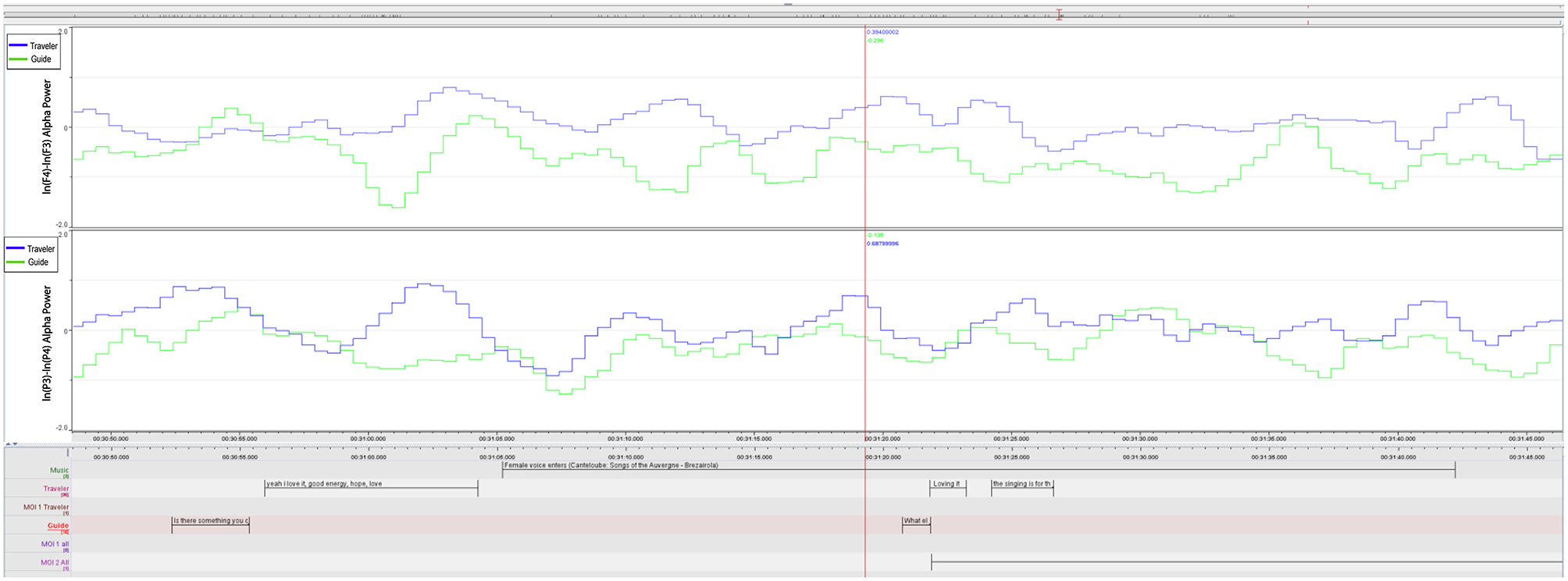The height and width of the screenshot is (581, 1568).
Task: Select 'the singing is for th' annotation
Action: (1021, 484)
